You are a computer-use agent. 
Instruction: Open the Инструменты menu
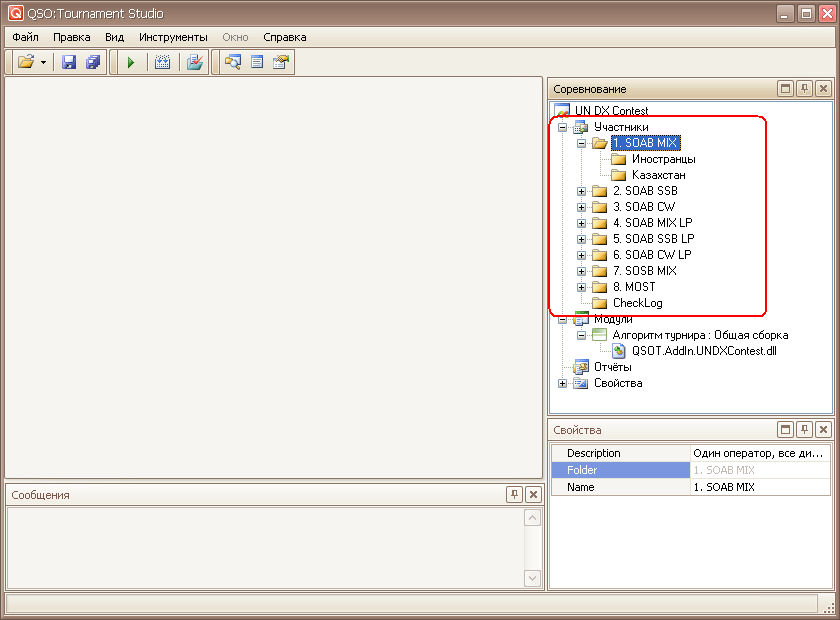173,37
